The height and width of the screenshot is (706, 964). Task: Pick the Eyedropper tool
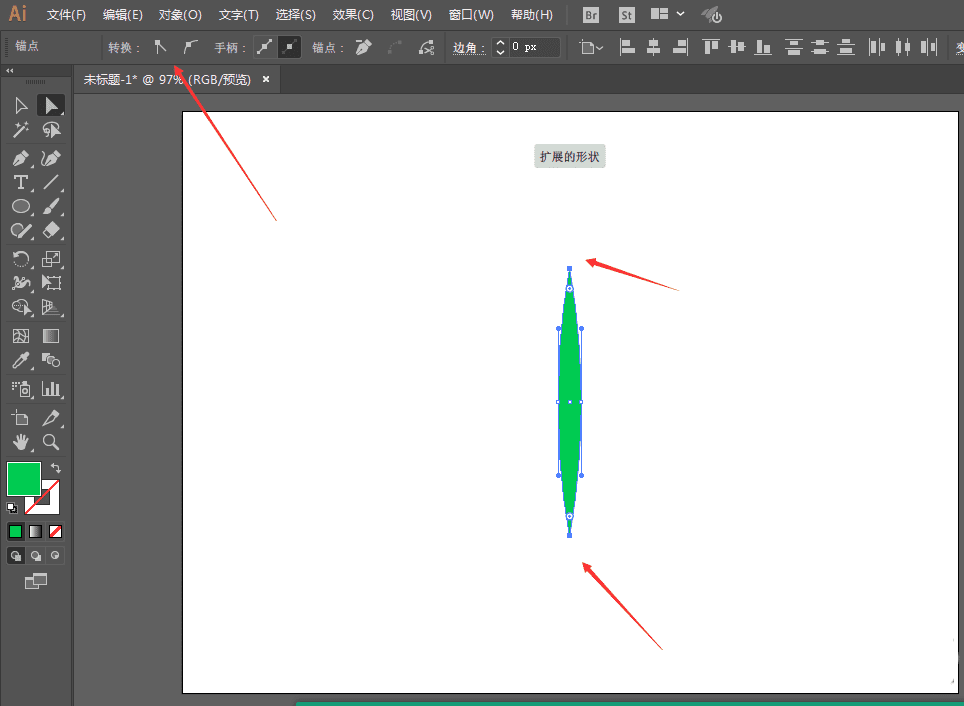[21, 360]
